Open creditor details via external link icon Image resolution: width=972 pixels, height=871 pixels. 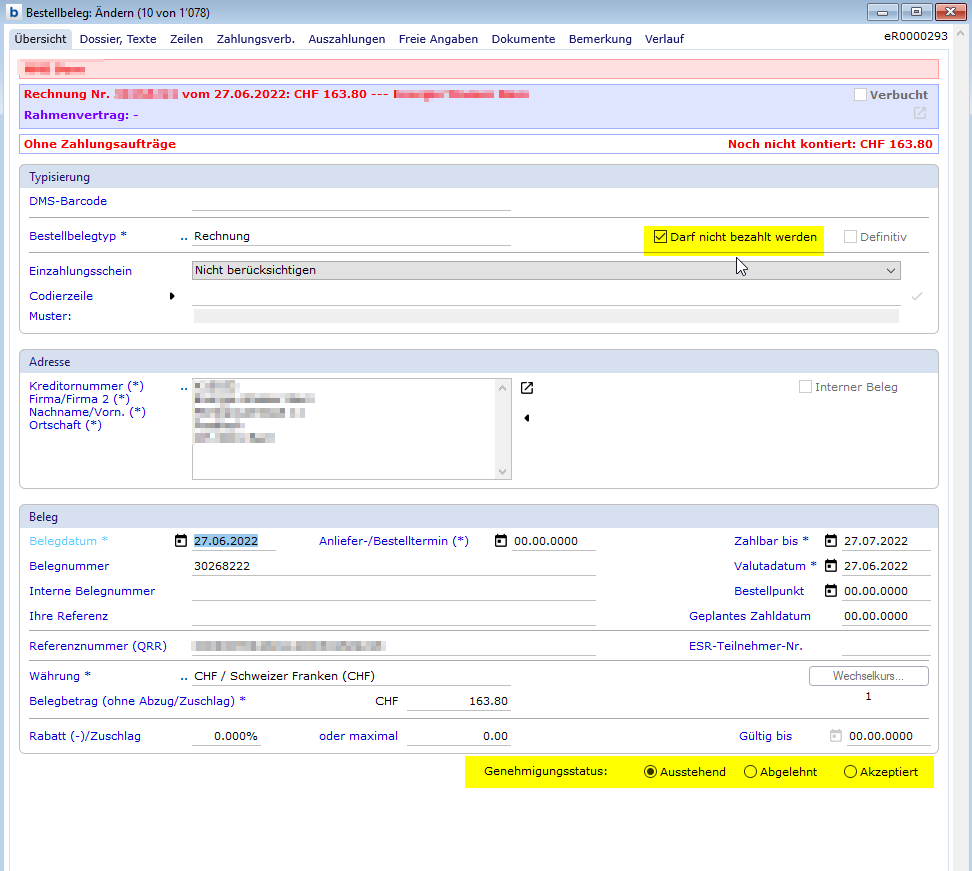(x=527, y=388)
